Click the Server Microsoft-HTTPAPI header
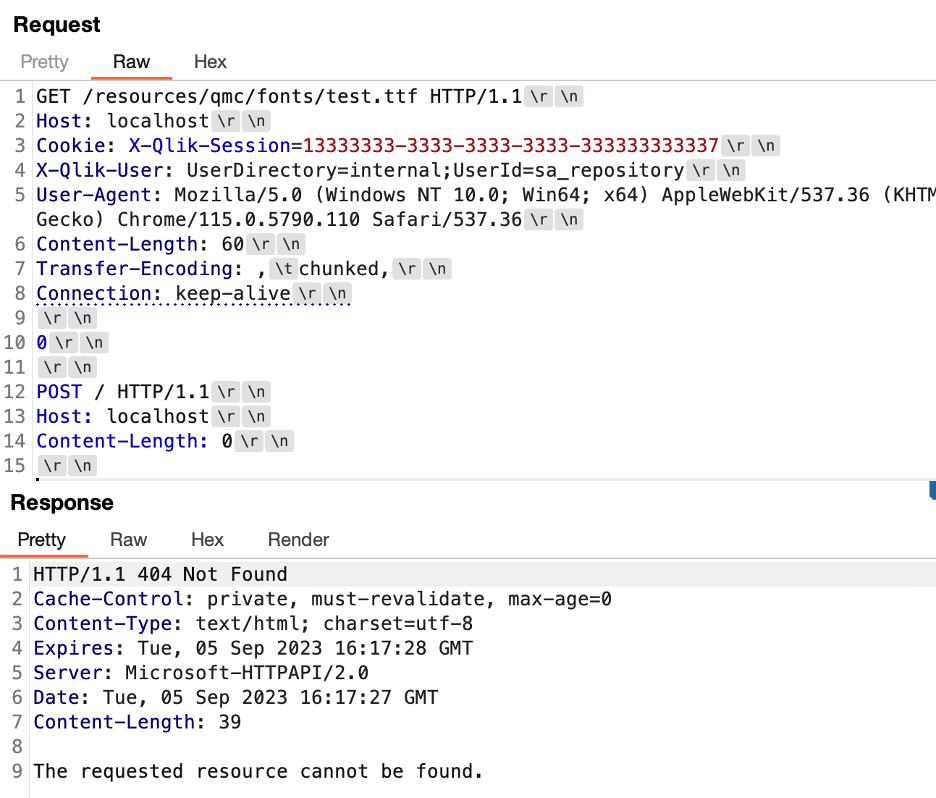 pos(201,673)
